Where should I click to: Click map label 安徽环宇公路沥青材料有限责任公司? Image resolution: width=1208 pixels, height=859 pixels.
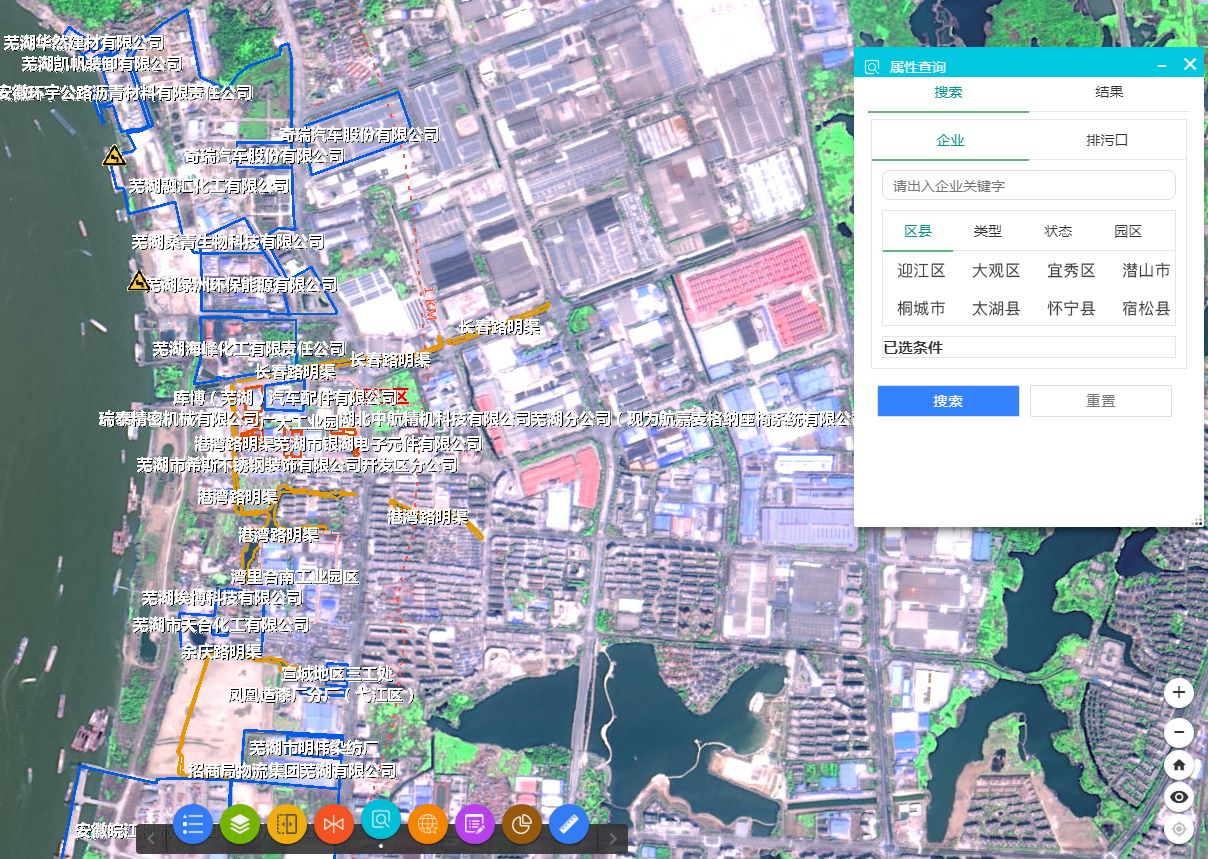(126, 93)
